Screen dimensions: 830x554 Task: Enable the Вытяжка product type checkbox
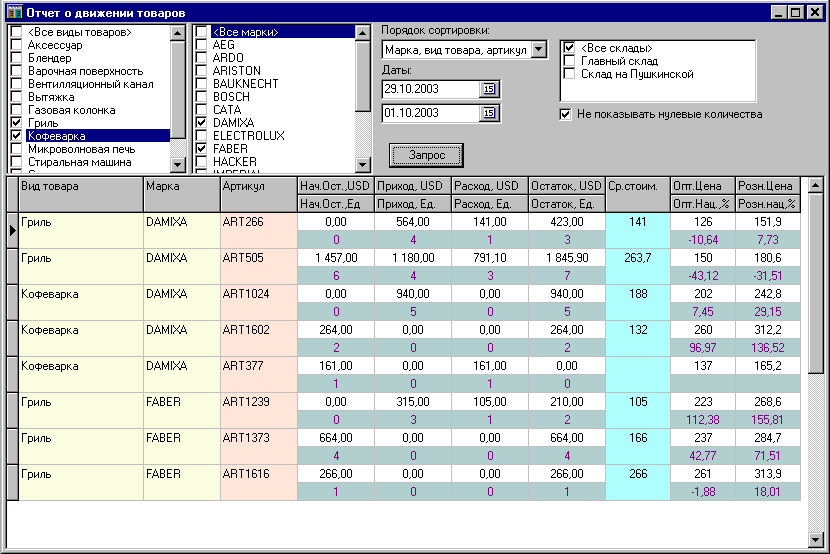[16, 97]
